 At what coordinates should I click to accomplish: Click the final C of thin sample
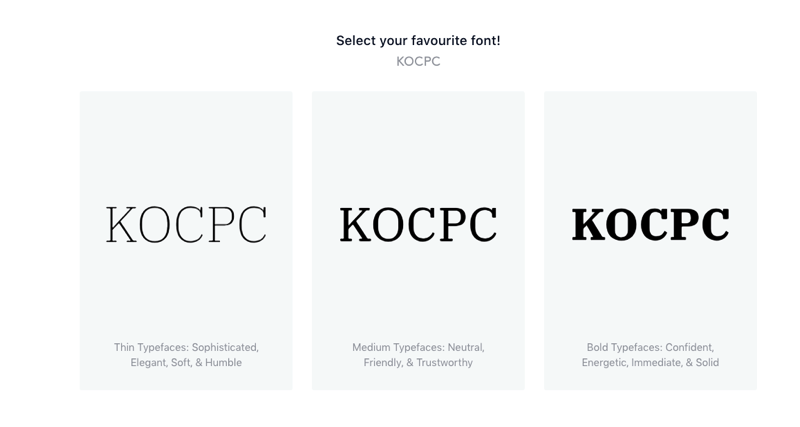tap(252, 224)
